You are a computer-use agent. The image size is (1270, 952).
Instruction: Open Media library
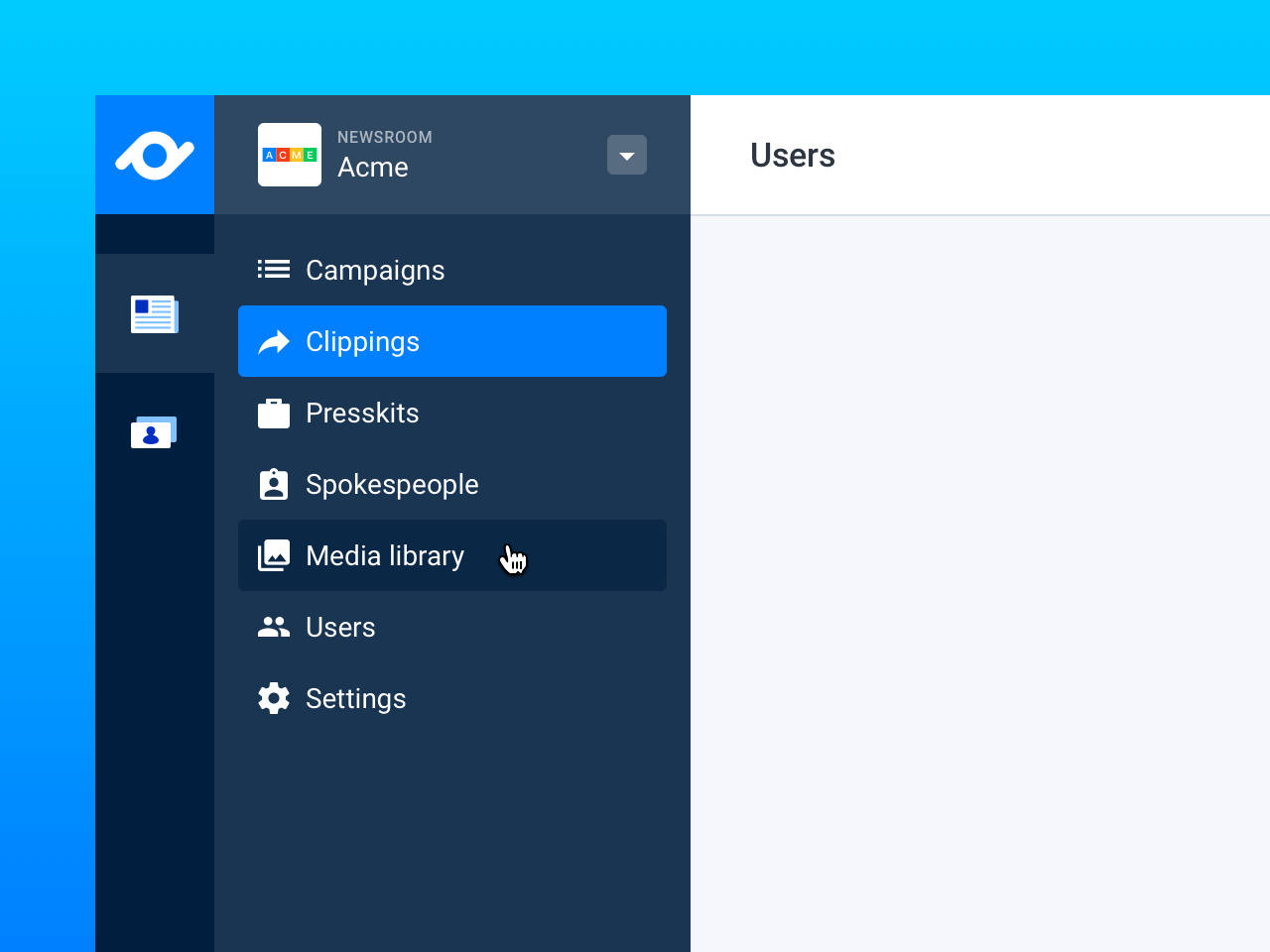(452, 555)
